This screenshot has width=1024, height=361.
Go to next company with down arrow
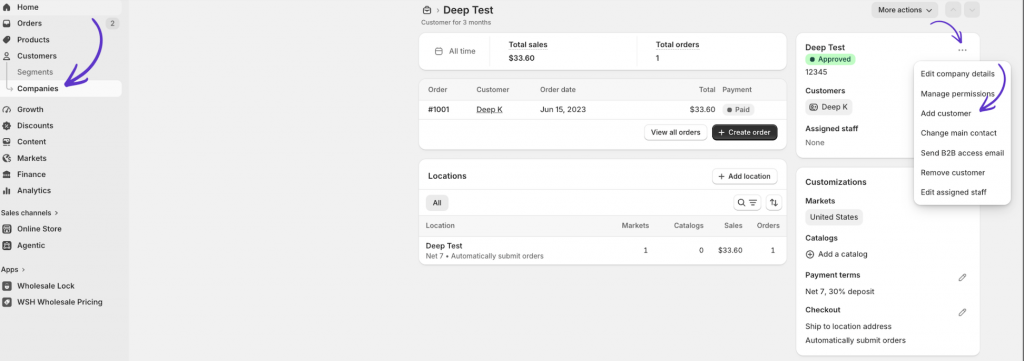[972, 10]
